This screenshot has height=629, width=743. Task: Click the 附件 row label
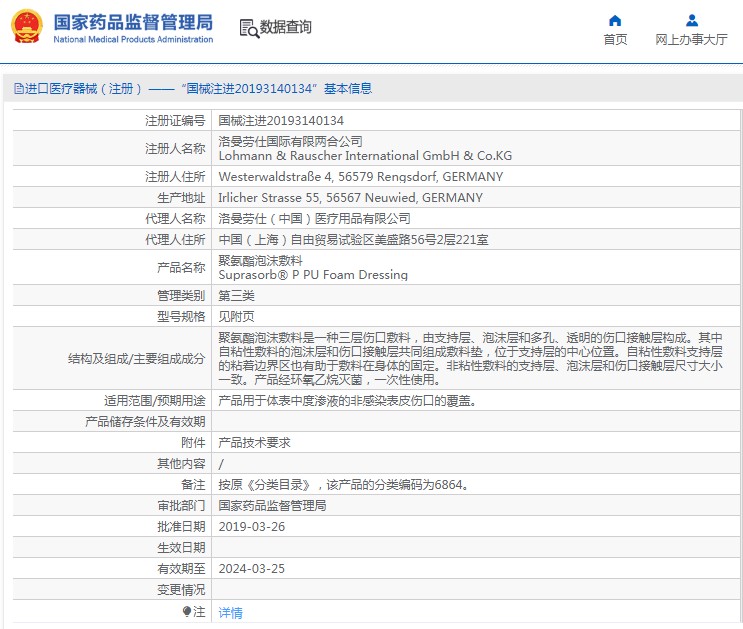(x=193, y=443)
